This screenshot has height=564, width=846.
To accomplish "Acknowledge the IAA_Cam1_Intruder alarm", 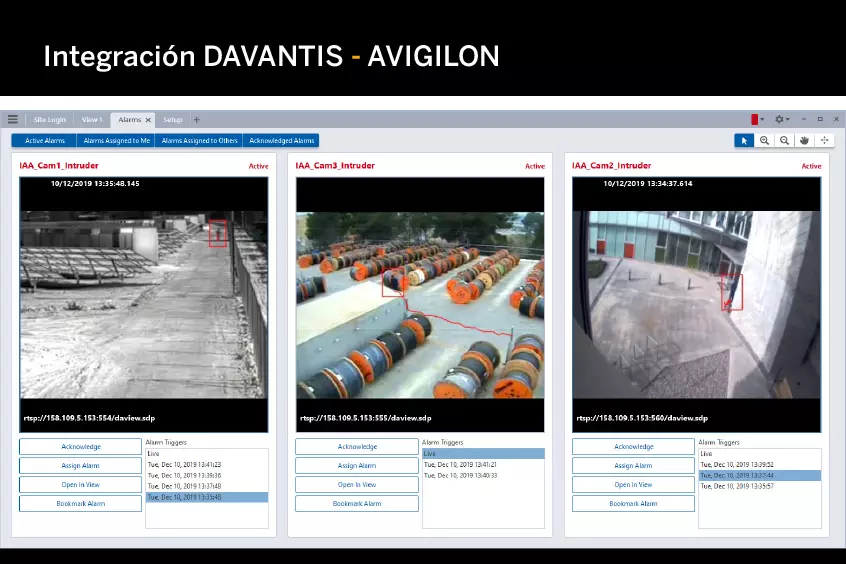I will coord(80,446).
